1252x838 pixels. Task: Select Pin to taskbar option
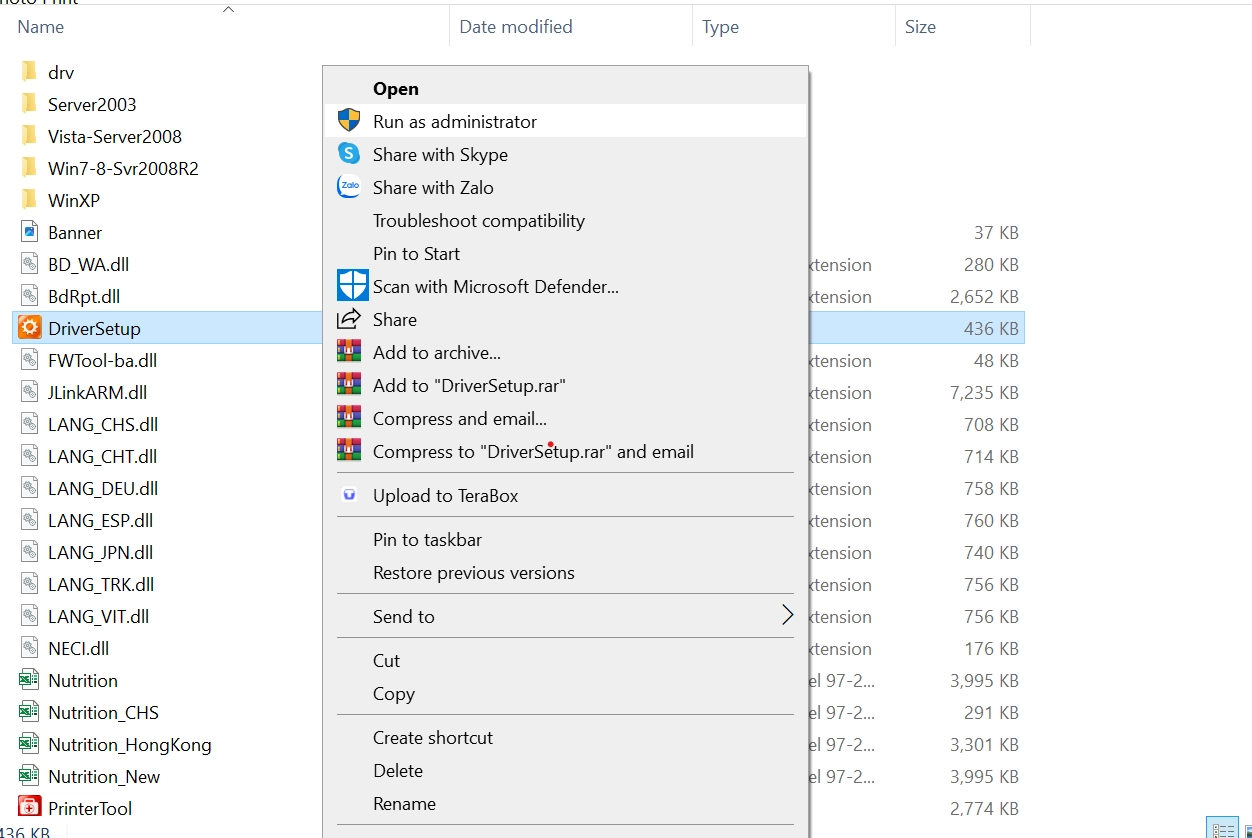[427, 539]
